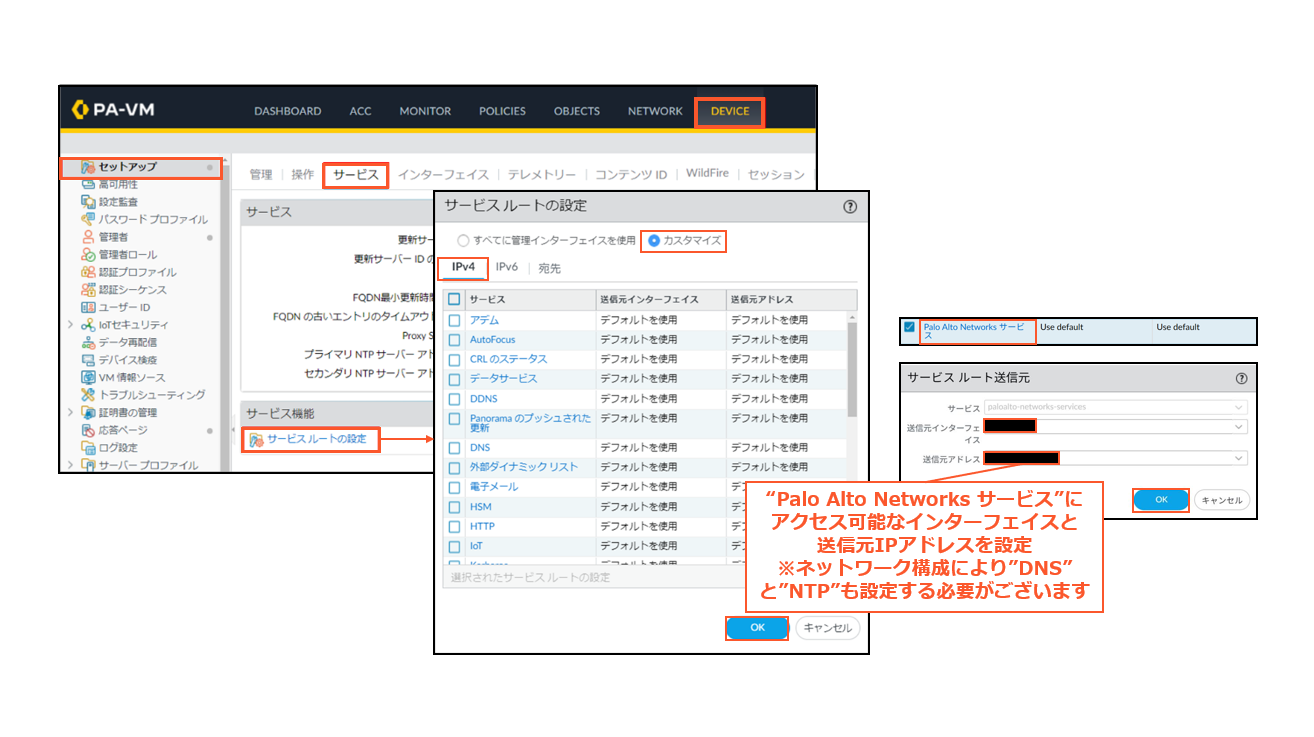Switch to the 宛先 tab
This screenshot has width=1314, height=737.
549,268
